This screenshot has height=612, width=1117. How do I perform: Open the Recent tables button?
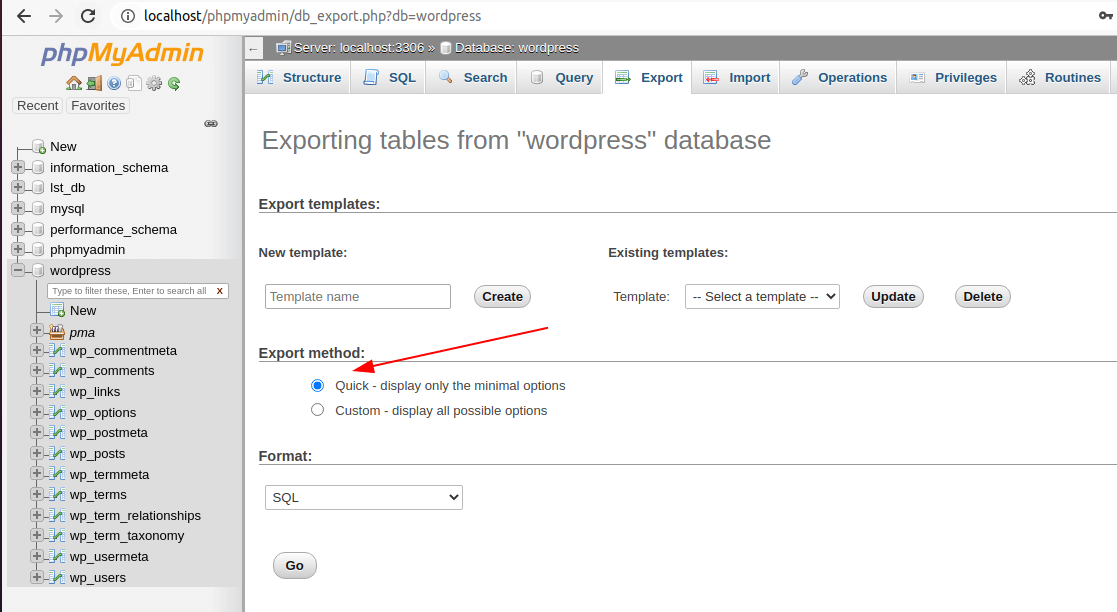coord(38,105)
